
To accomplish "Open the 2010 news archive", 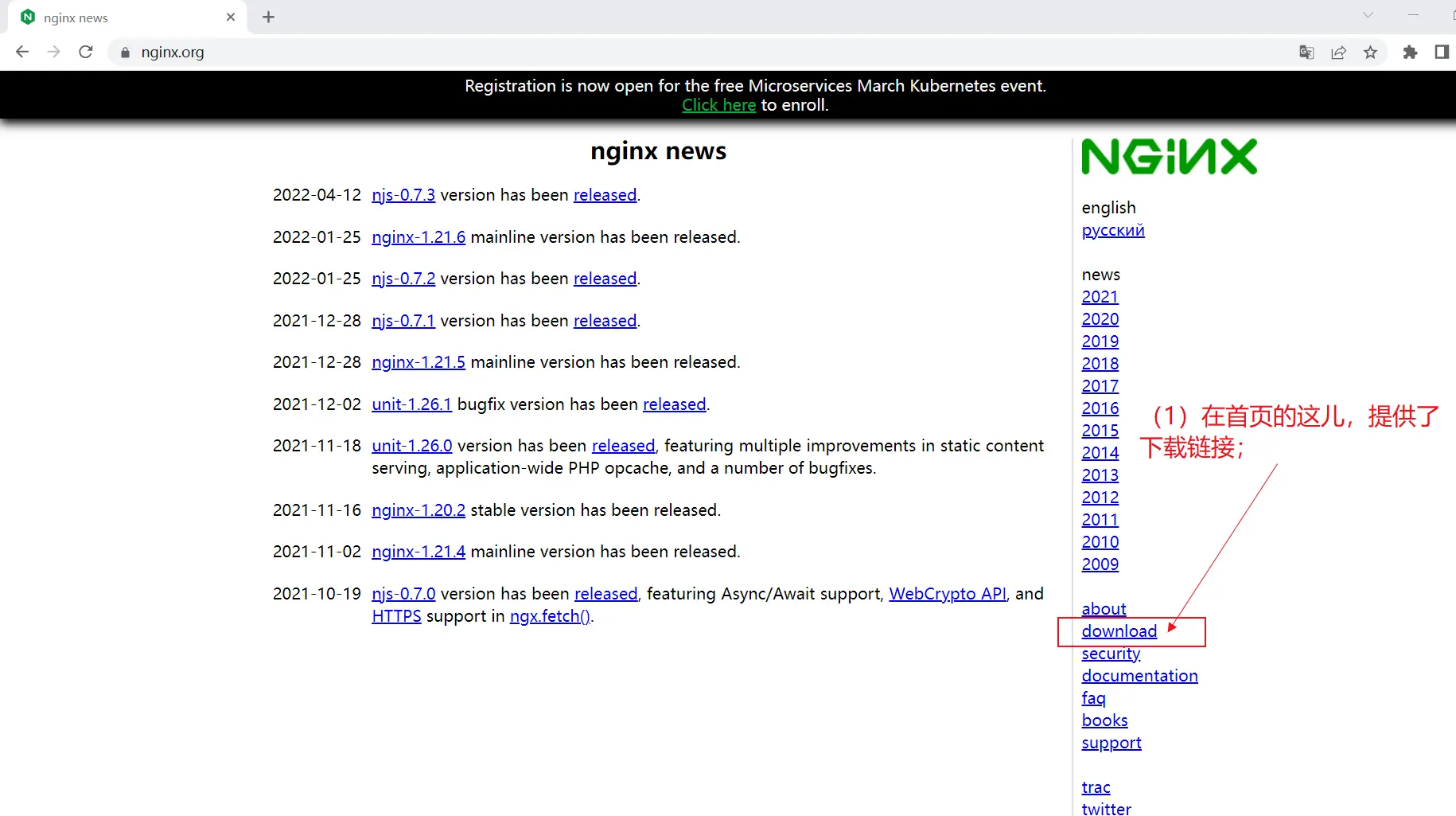I will pyautogui.click(x=1100, y=542).
